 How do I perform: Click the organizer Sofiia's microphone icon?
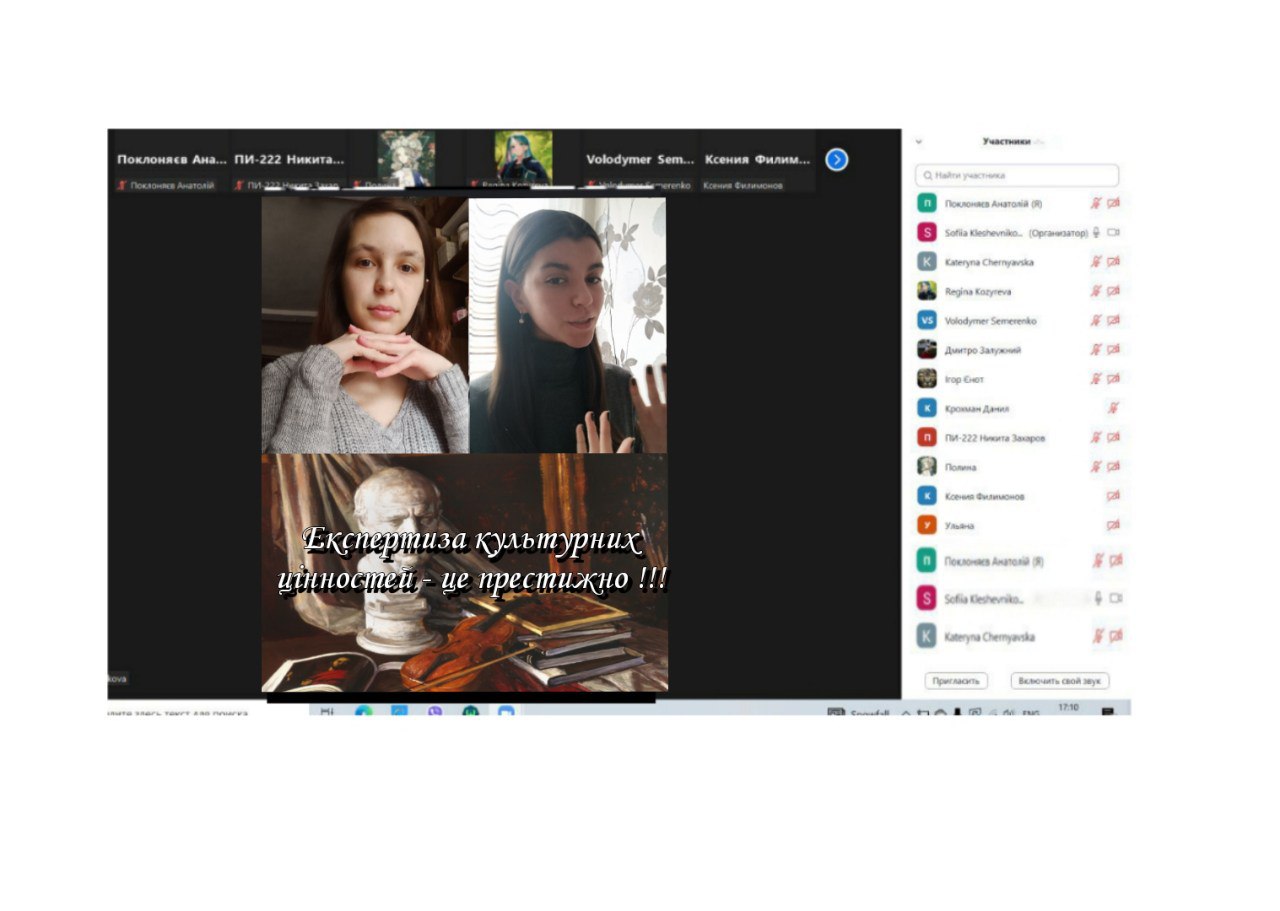tap(1096, 232)
